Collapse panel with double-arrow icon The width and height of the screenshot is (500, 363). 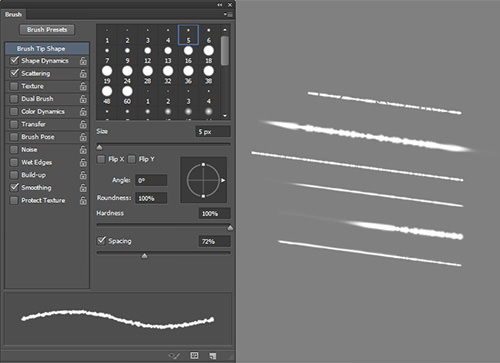pyautogui.click(x=220, y=5)
